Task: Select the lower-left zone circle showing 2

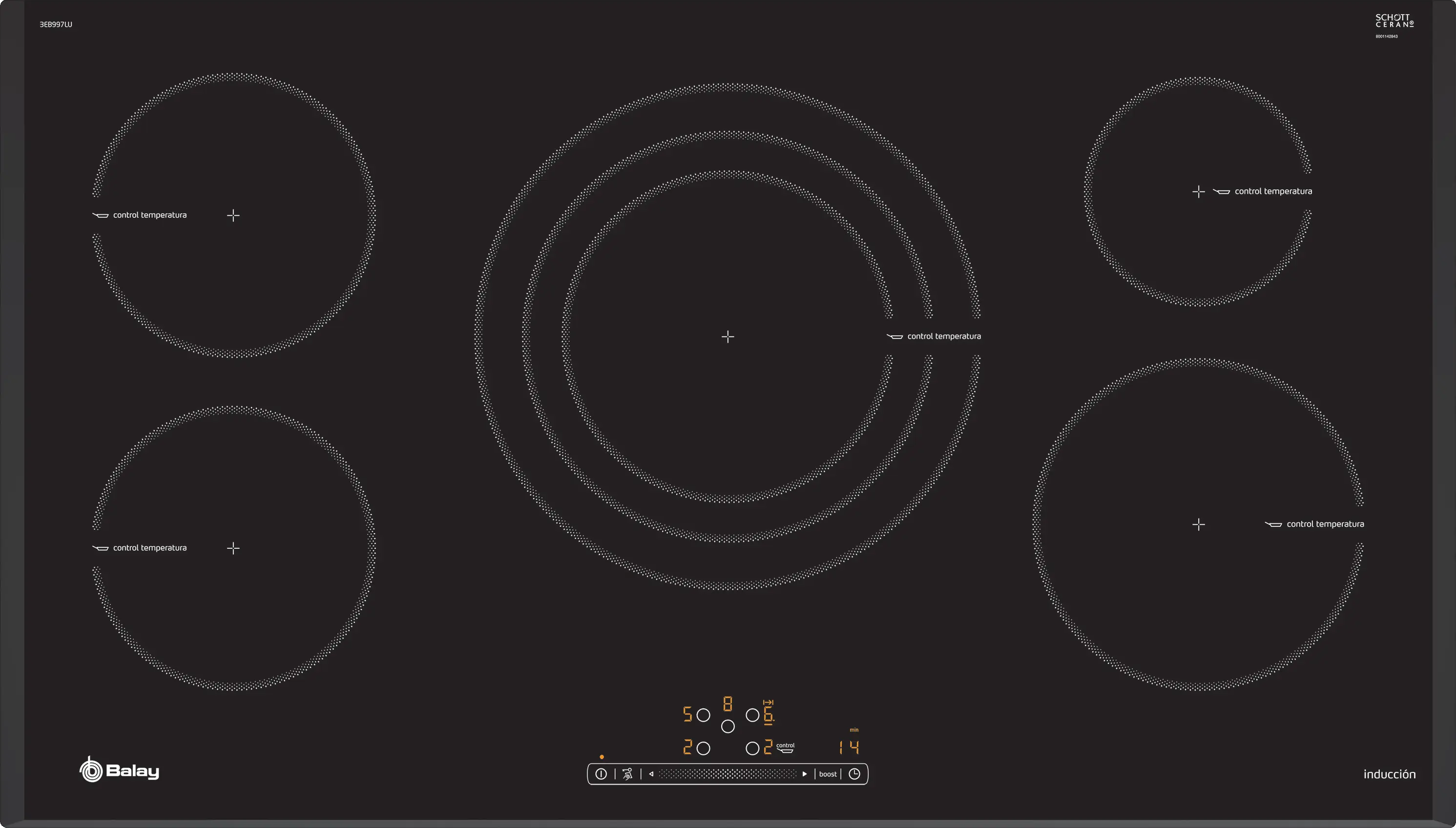Action: pyautogui.click(x=704, y=748)
